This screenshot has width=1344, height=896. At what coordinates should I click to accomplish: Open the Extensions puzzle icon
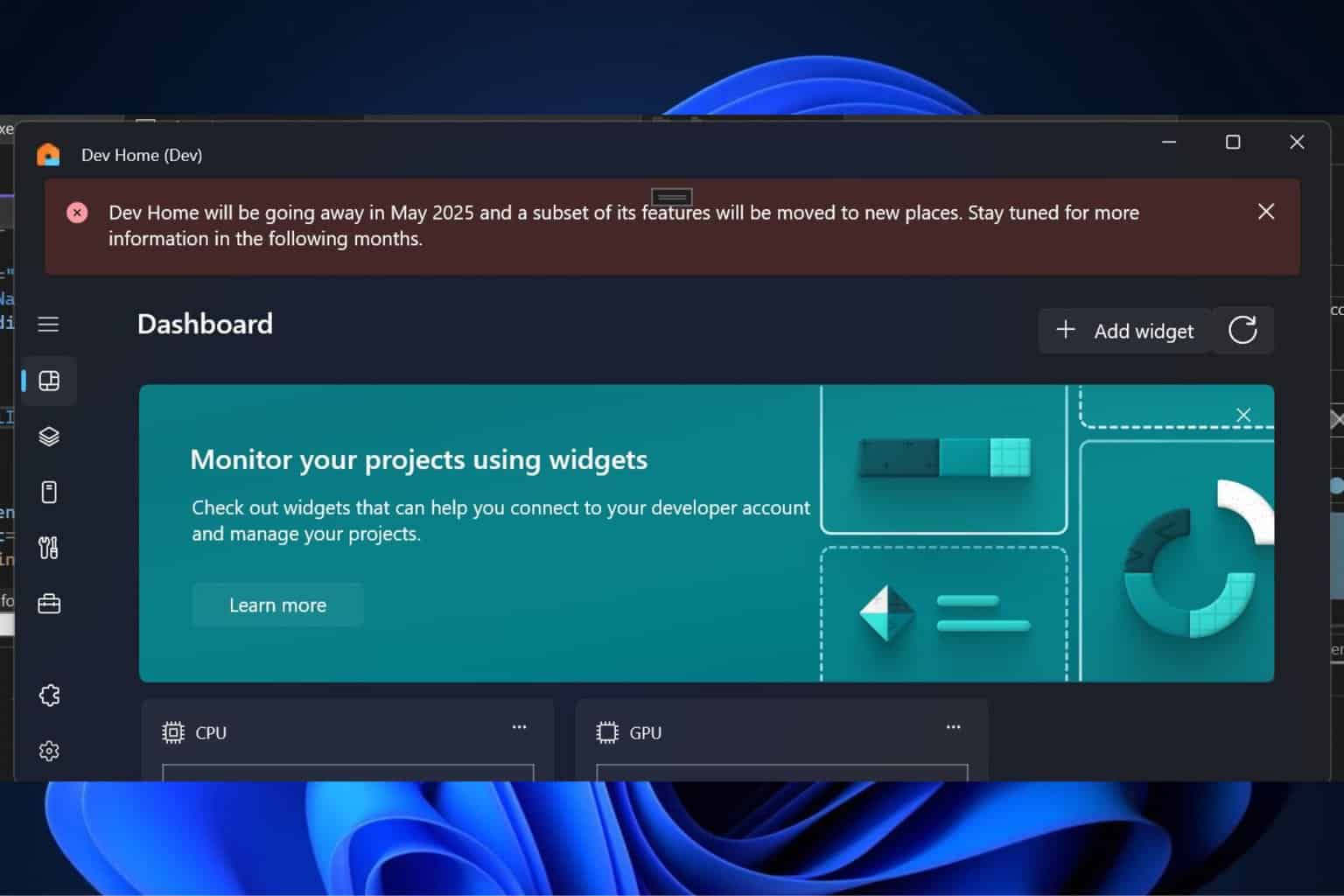coord(49,696)
